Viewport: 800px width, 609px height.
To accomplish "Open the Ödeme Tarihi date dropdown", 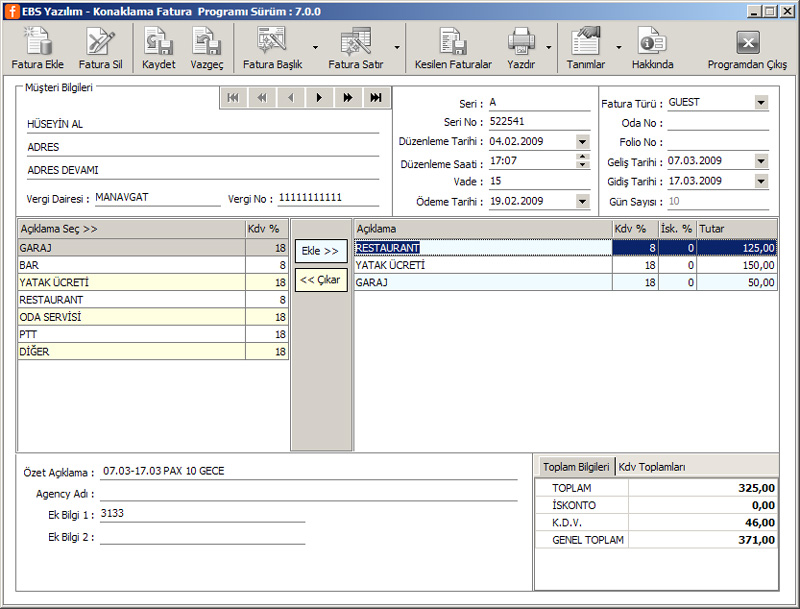I will pyautogui.click(x=583, y=201).
